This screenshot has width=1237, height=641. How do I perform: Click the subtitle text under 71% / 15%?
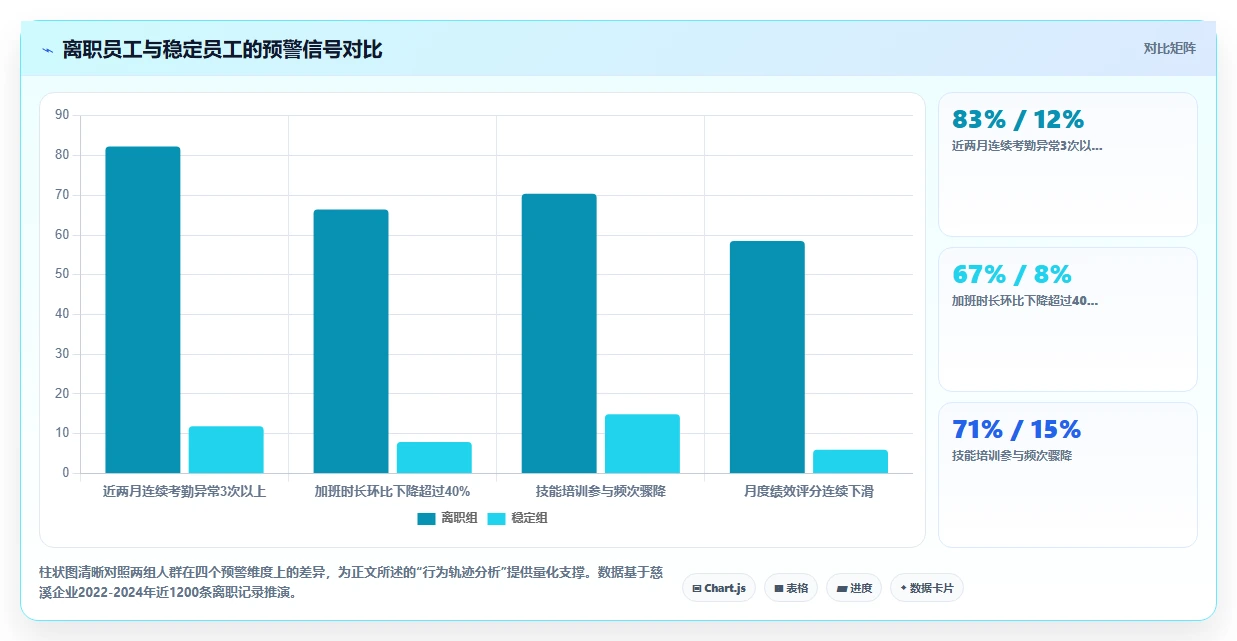(x=1012, y=455)
